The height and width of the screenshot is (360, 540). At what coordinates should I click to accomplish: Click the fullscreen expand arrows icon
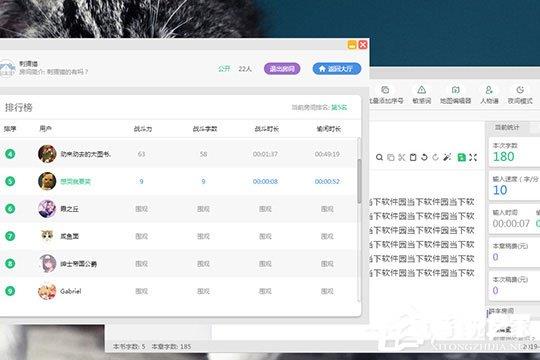473,157
